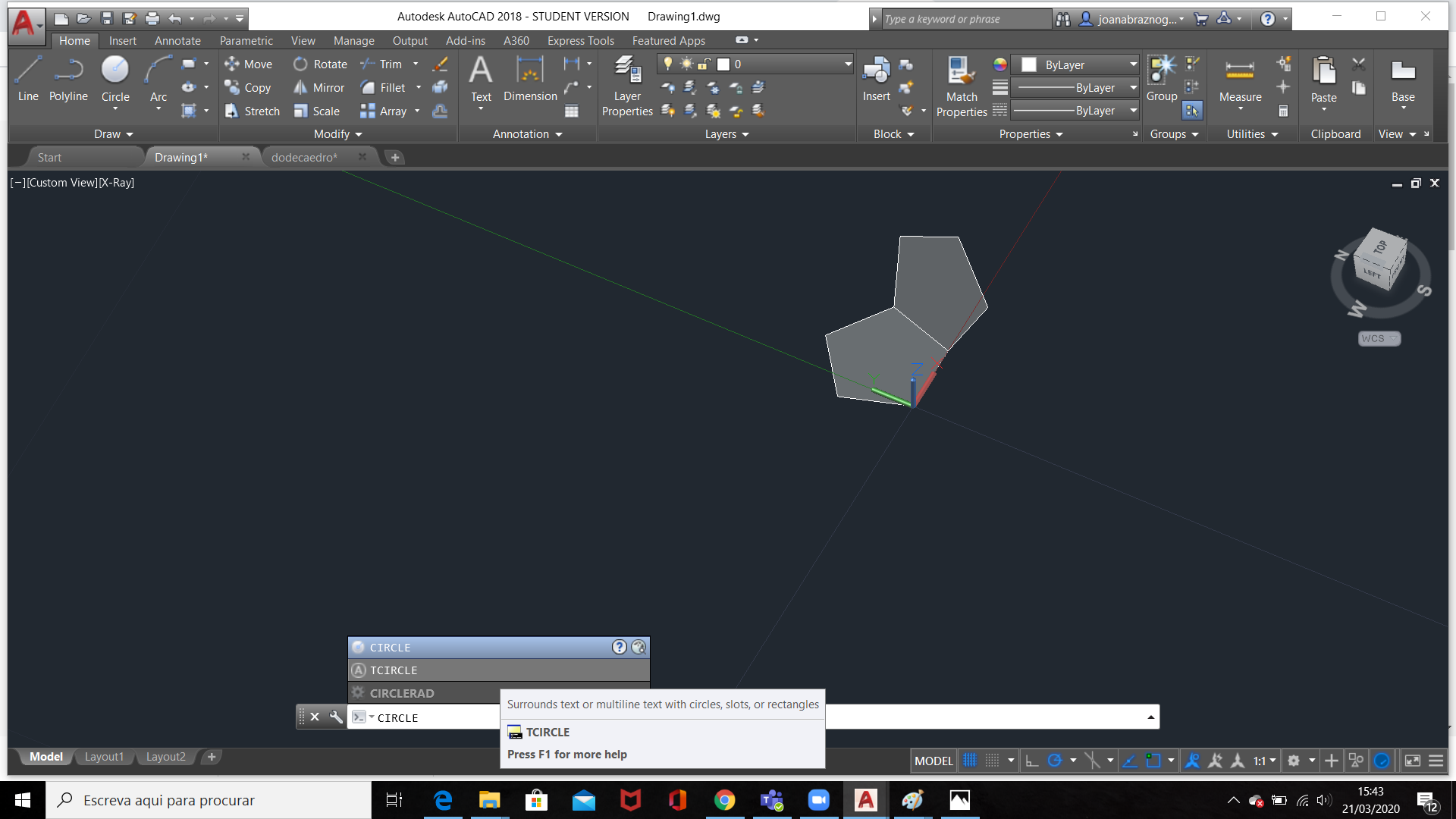Toggle Ortho mode in status bar

[x=1031, y=760]
